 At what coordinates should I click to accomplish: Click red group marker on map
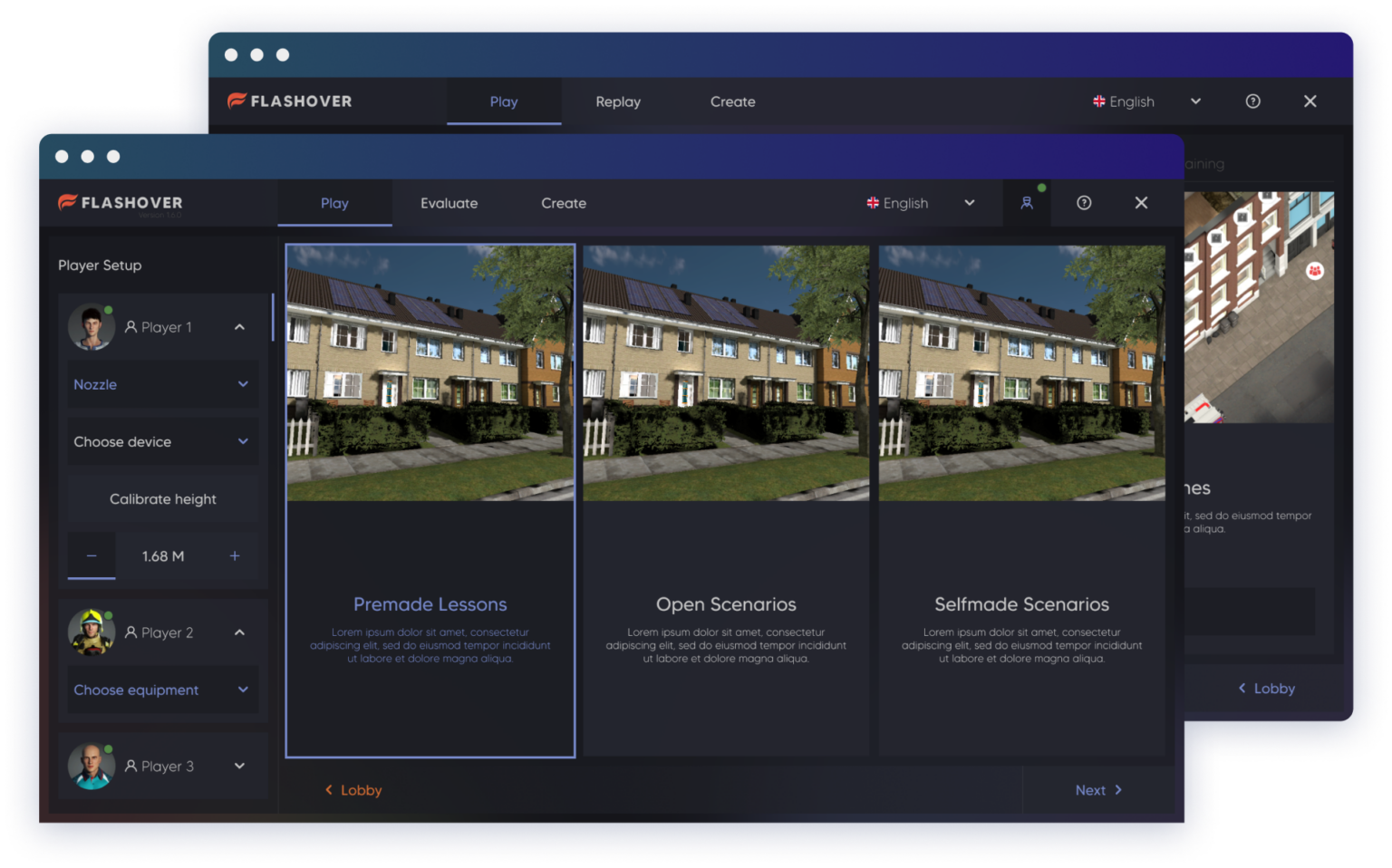[x=1314, y=271]
